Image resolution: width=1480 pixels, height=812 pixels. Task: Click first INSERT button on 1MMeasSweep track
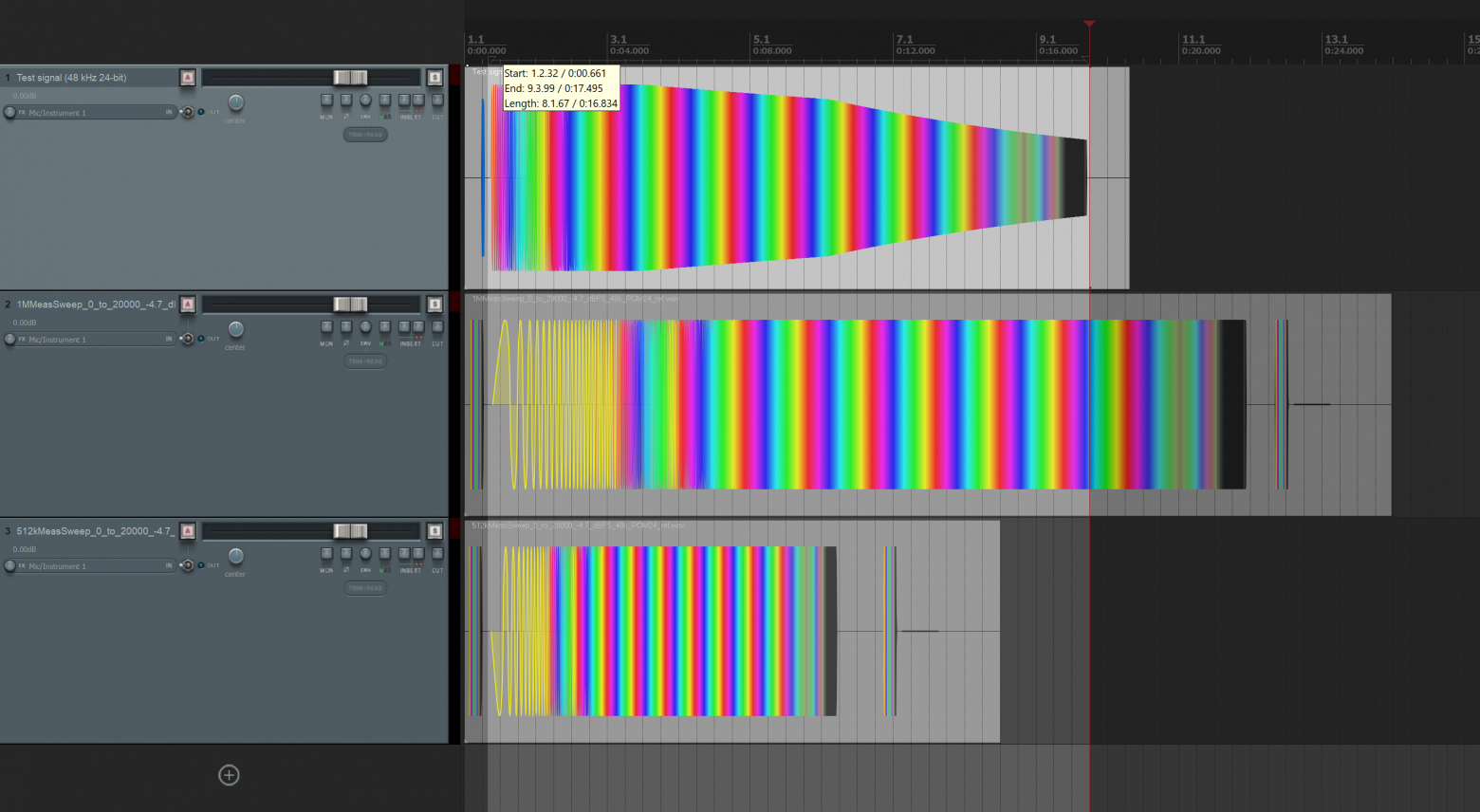coord(404,326)
